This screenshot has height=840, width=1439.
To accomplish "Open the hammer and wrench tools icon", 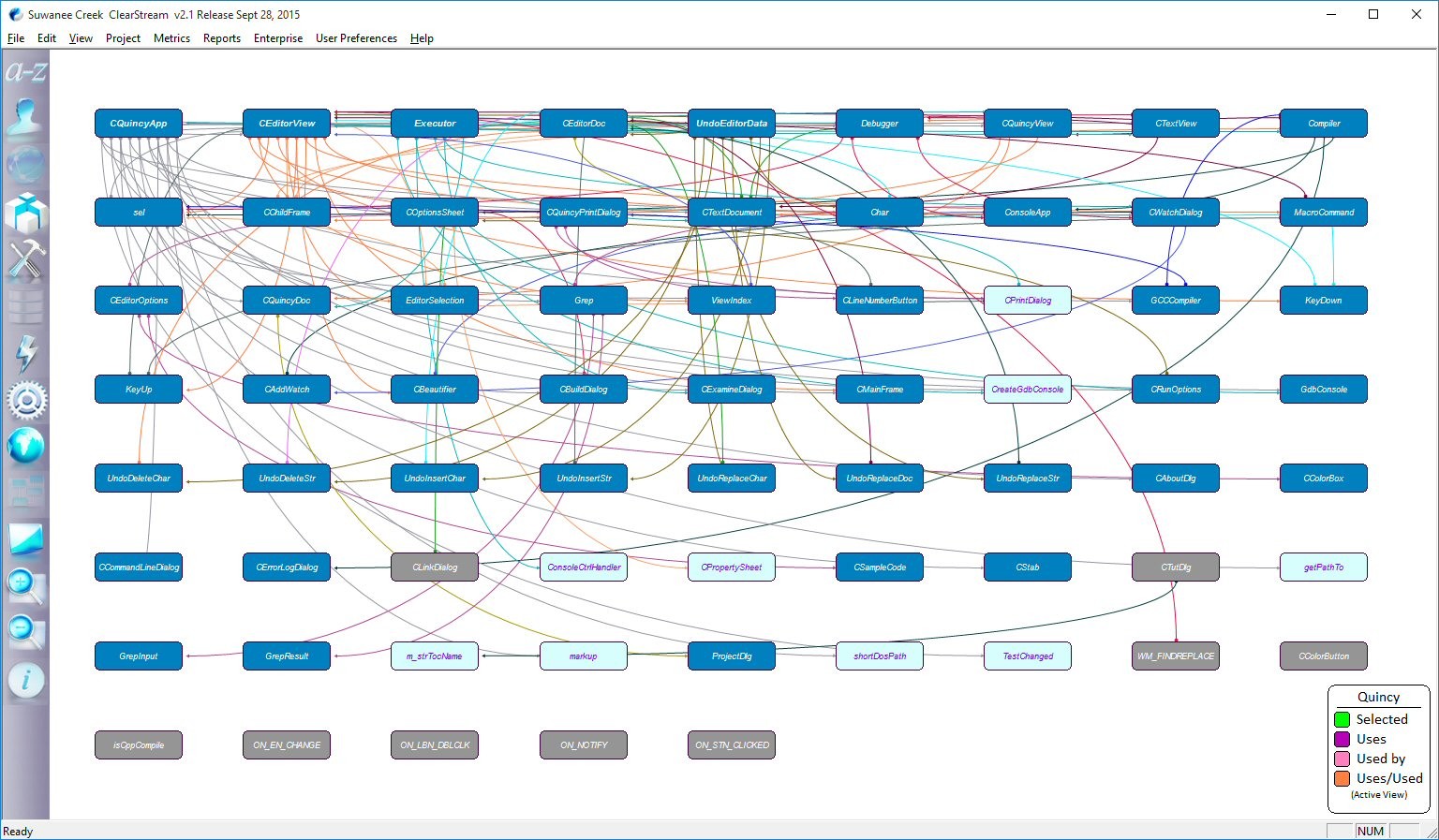I will (x=25, y=258).
